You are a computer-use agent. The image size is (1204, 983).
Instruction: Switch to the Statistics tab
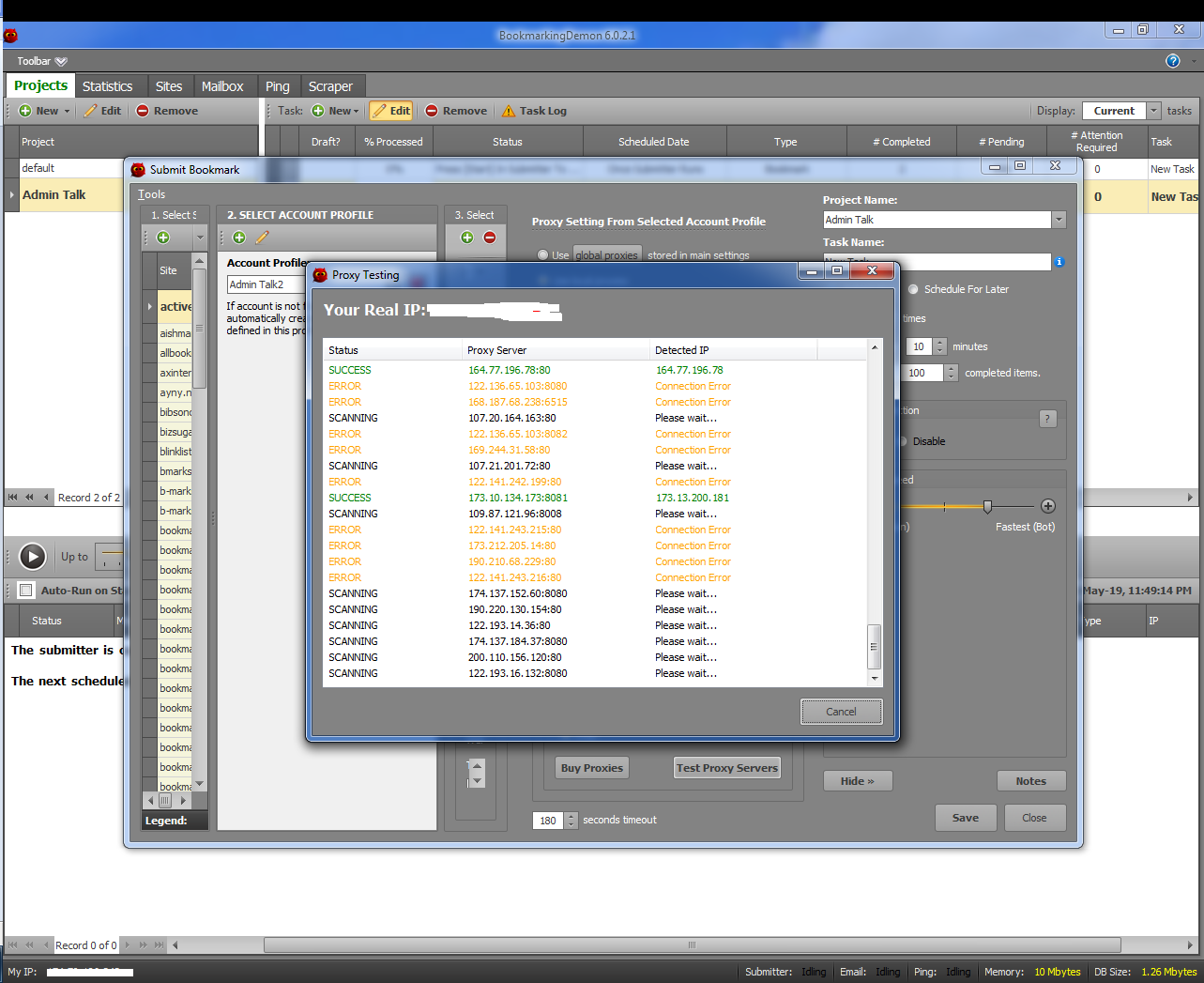coord(108,86)
